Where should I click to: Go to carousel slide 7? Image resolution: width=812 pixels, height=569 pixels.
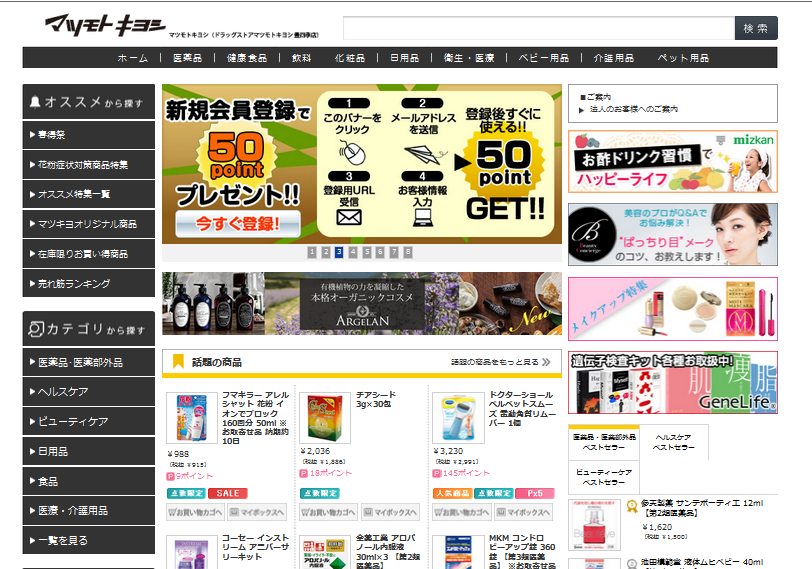(x=394, y=252)
